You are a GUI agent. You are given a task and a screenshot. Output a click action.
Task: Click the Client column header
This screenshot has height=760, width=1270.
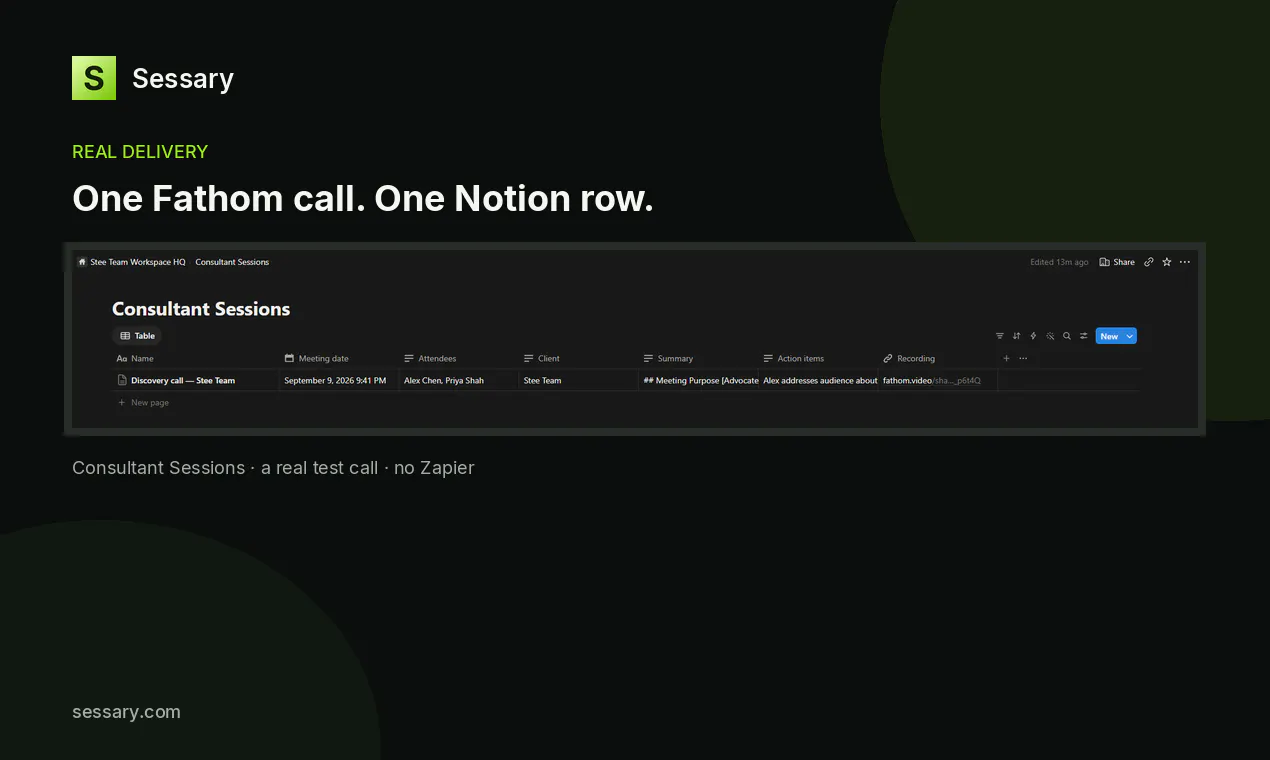542,358
